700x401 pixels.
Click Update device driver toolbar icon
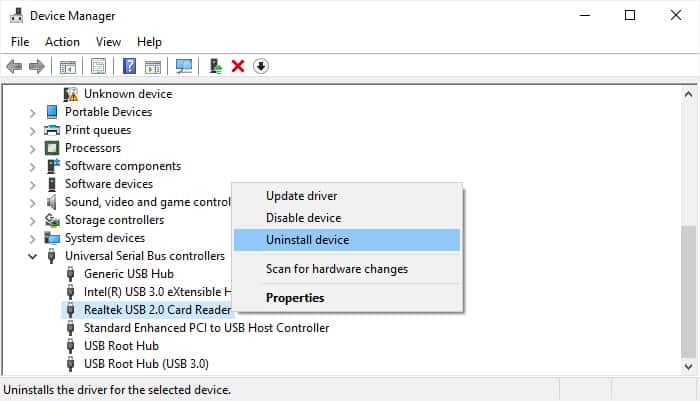pyautogui.click(x=216, y=67)
